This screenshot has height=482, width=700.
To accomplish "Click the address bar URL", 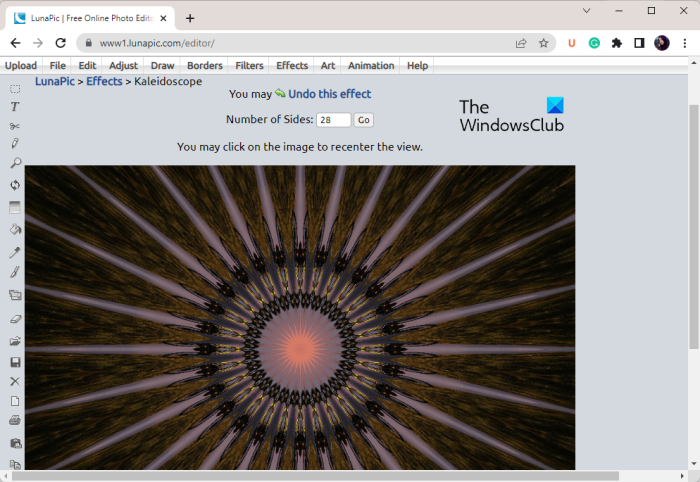I will tap(157, 43).
